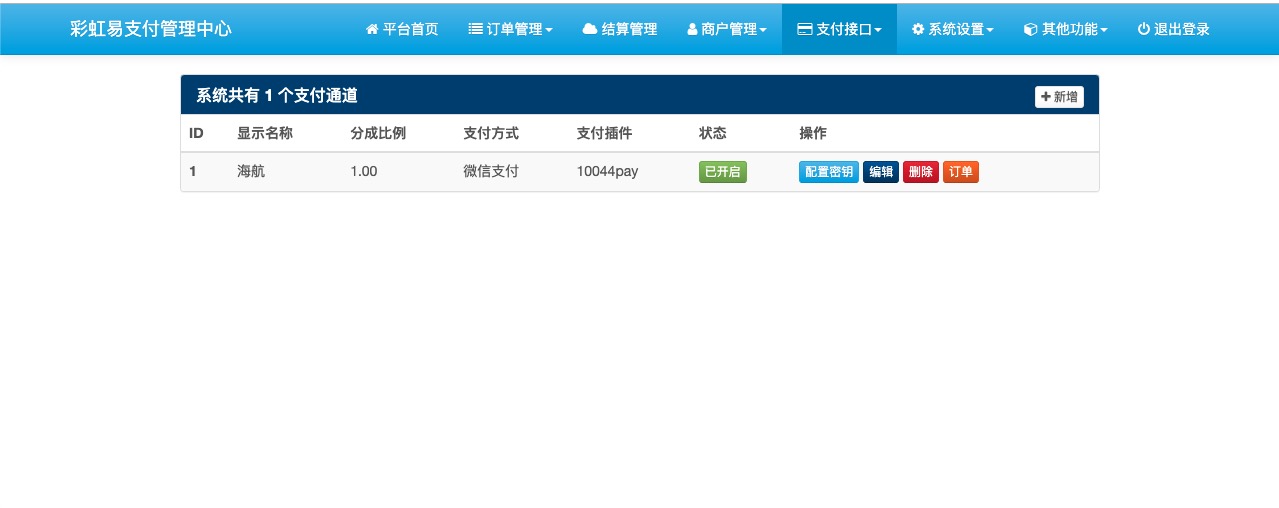Click the power icon beside 退出登录

pyautogui.click(x=1143, y=30)
